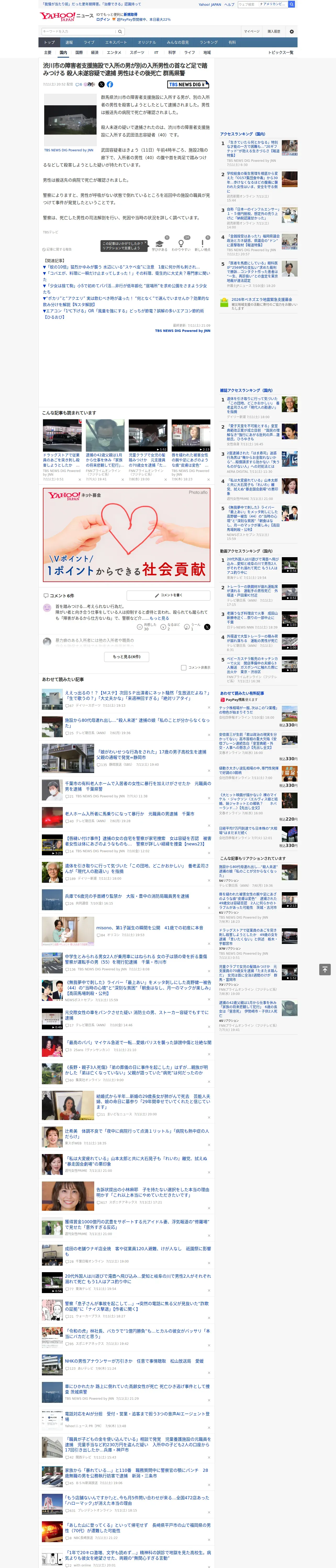Click the settings gear icon in header
This screenshot has height=1568, width=336.
[x=292, y=31]
